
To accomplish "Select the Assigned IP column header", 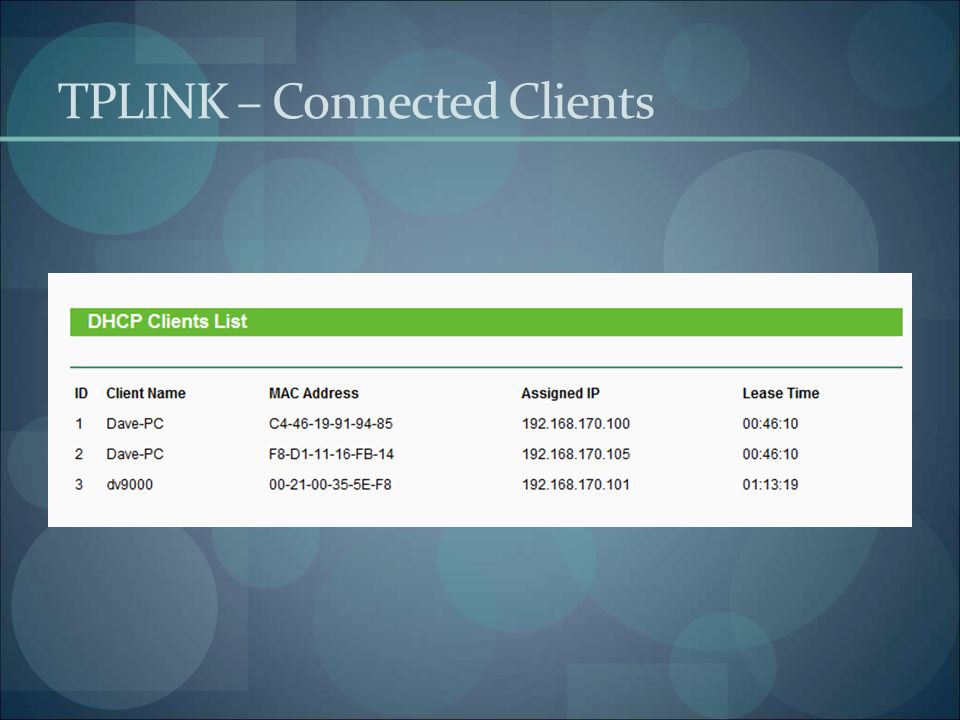I will (560, 393).
